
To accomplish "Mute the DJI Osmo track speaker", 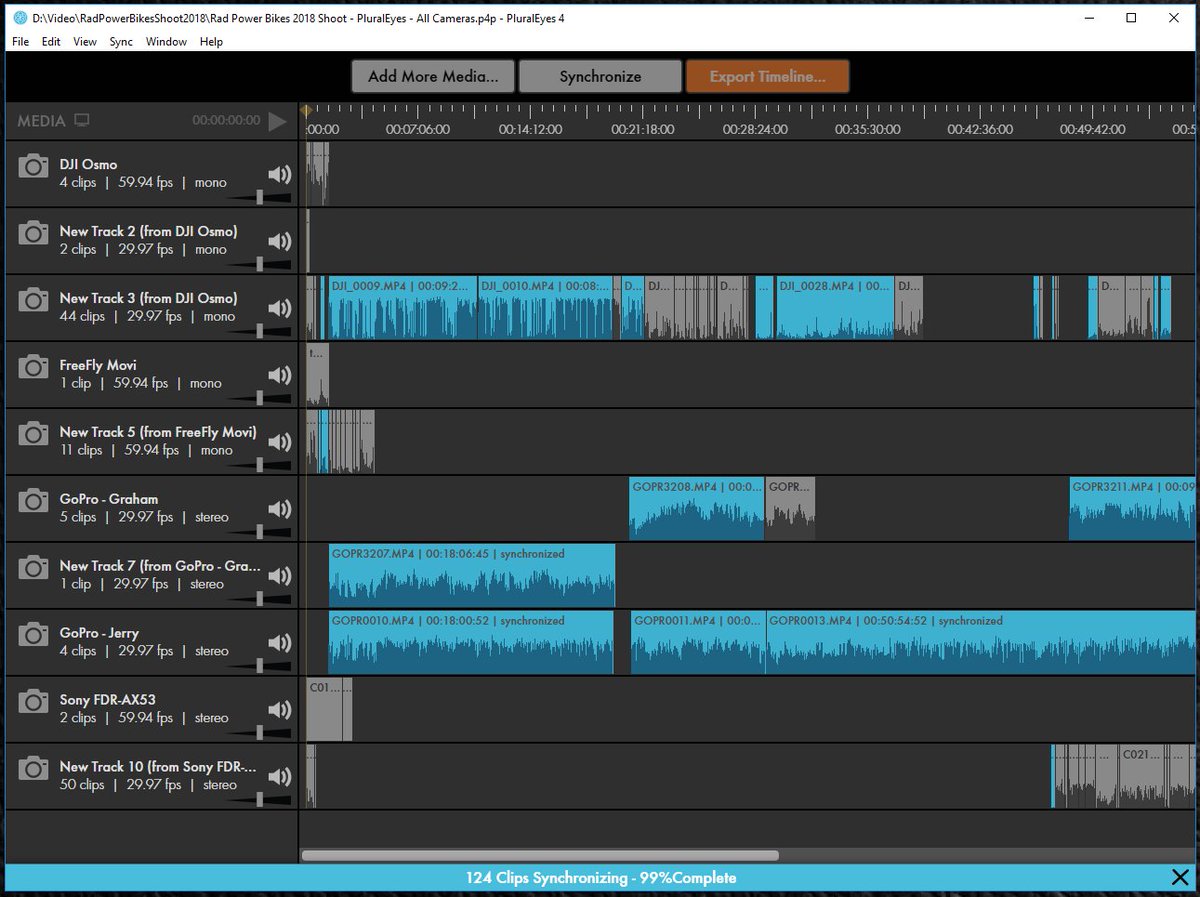I will [279, 174].
